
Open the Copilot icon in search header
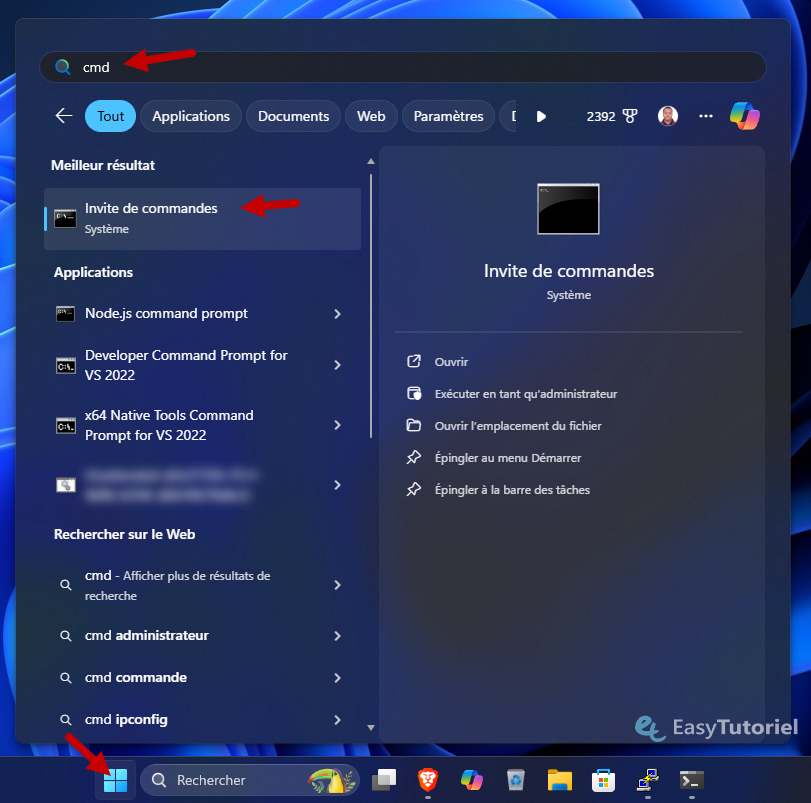[x=744, y=116]
